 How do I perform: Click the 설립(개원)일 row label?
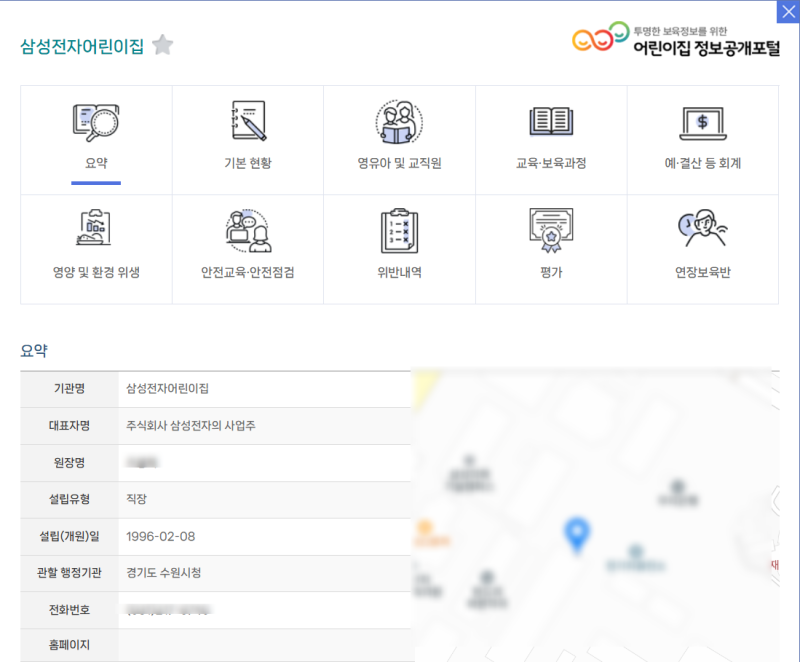click(x=69, y=537)
